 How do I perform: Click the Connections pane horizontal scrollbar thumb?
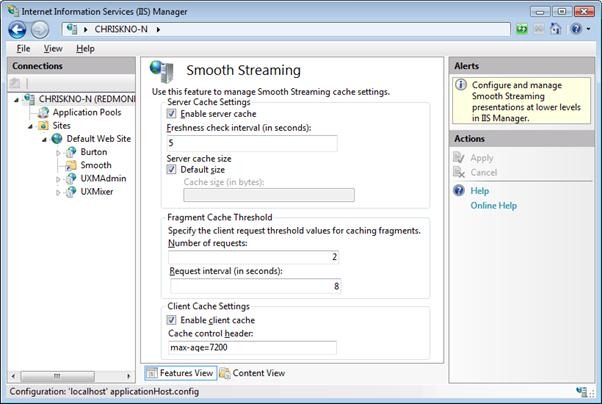(x=58, y=376)
